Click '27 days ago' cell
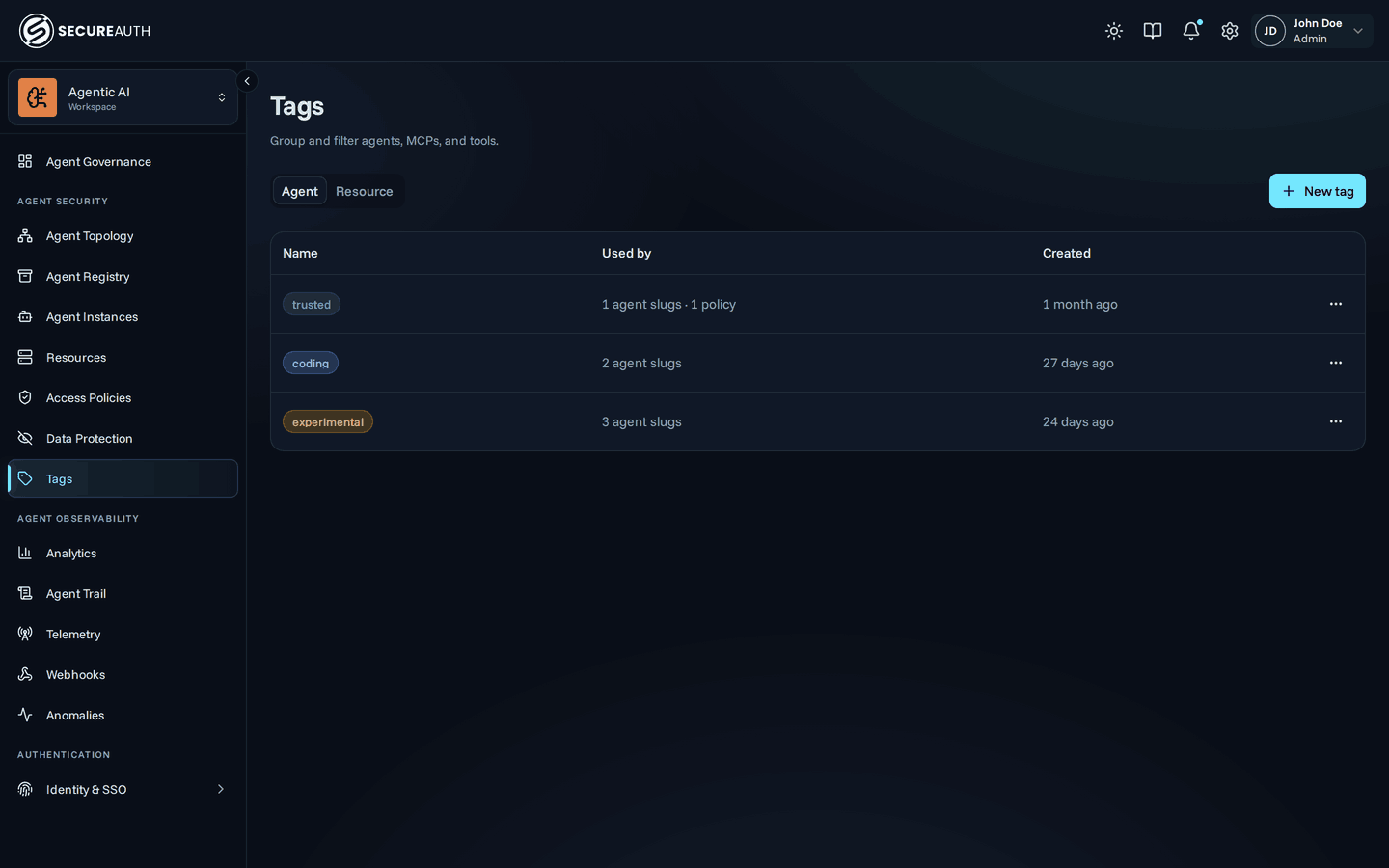 1078,363
